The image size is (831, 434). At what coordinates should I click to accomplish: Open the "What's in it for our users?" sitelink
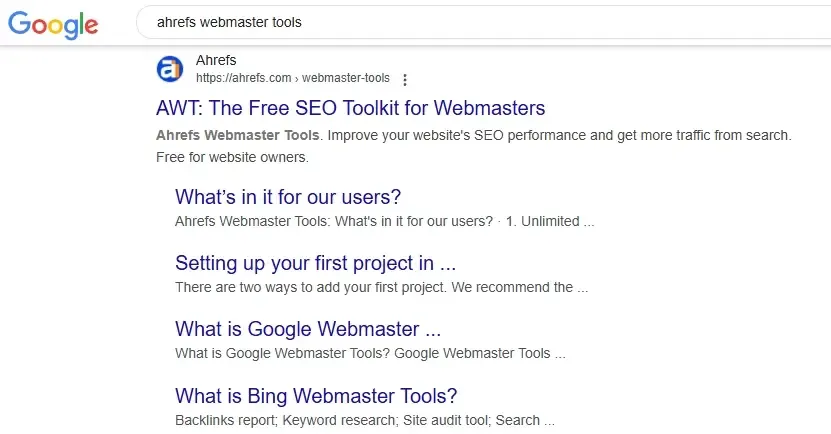pyautogui.click(x=288, y=197)
